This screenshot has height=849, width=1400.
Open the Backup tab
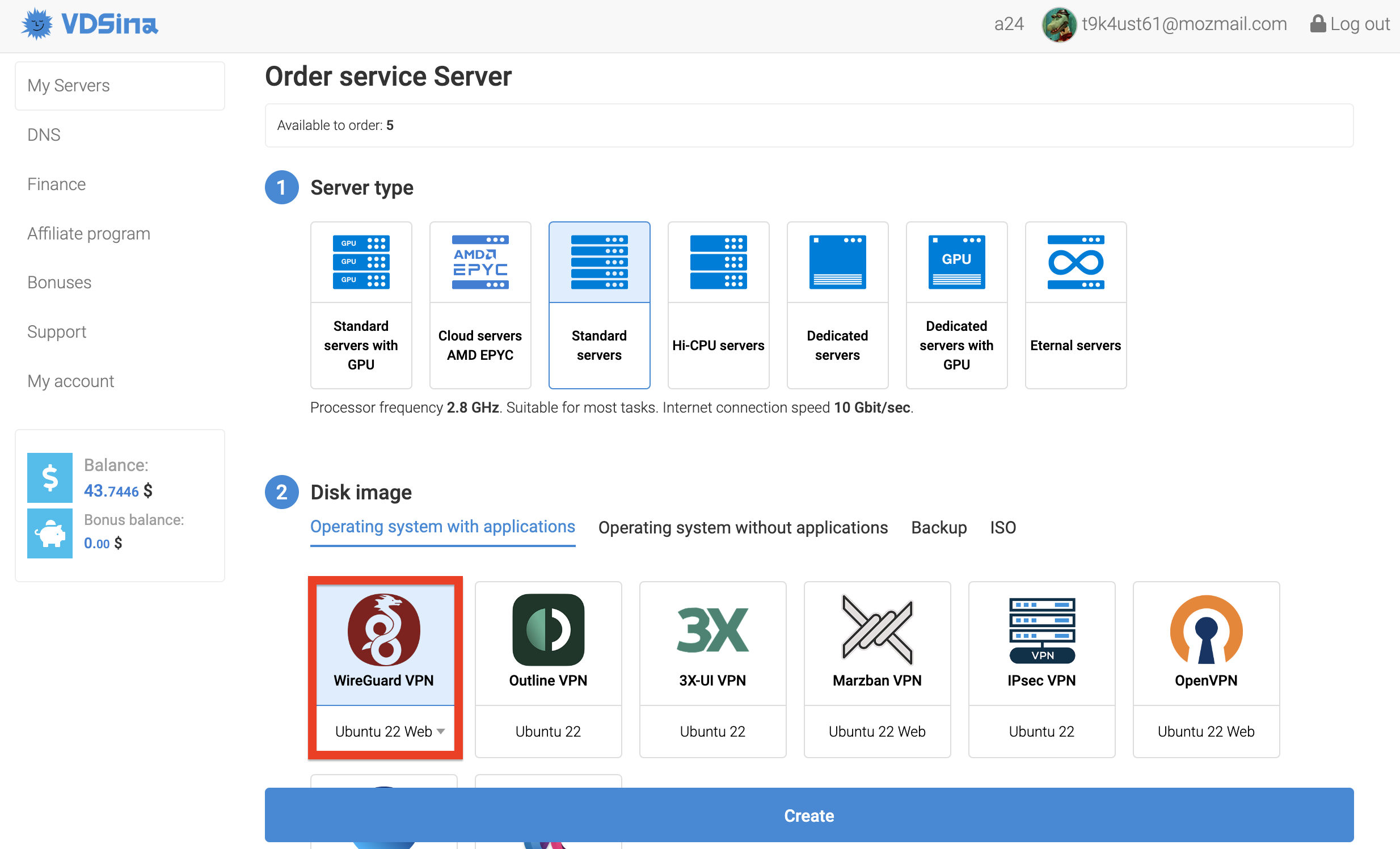(x=939, y=528)
